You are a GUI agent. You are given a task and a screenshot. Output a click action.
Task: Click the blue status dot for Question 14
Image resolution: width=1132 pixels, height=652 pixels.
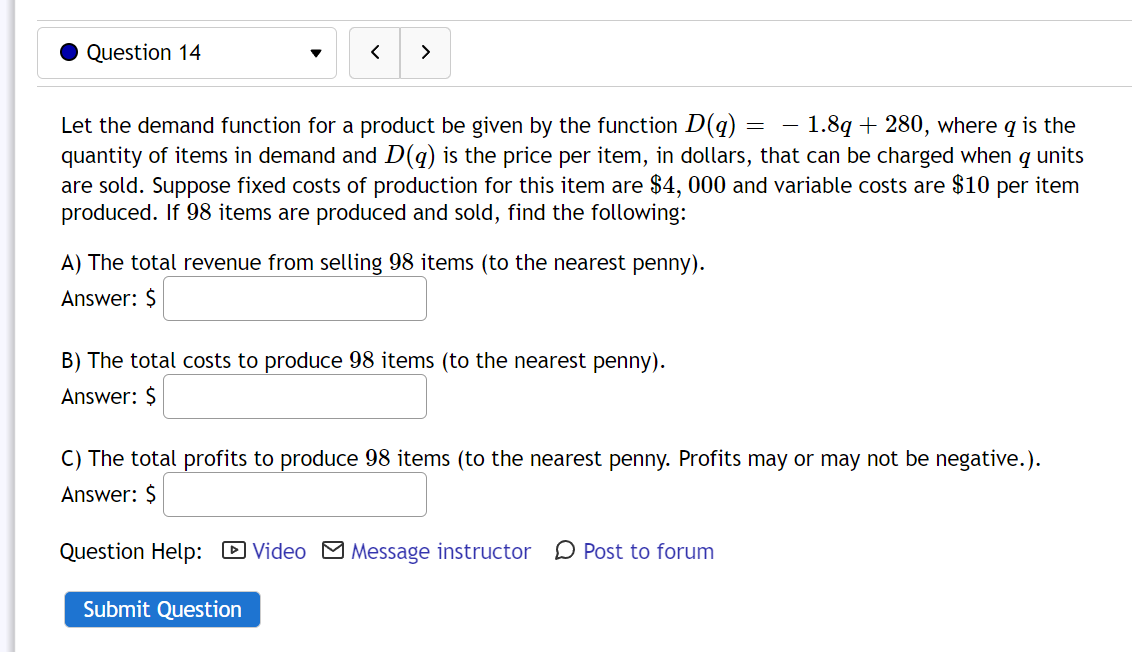(x=69, y=52)
